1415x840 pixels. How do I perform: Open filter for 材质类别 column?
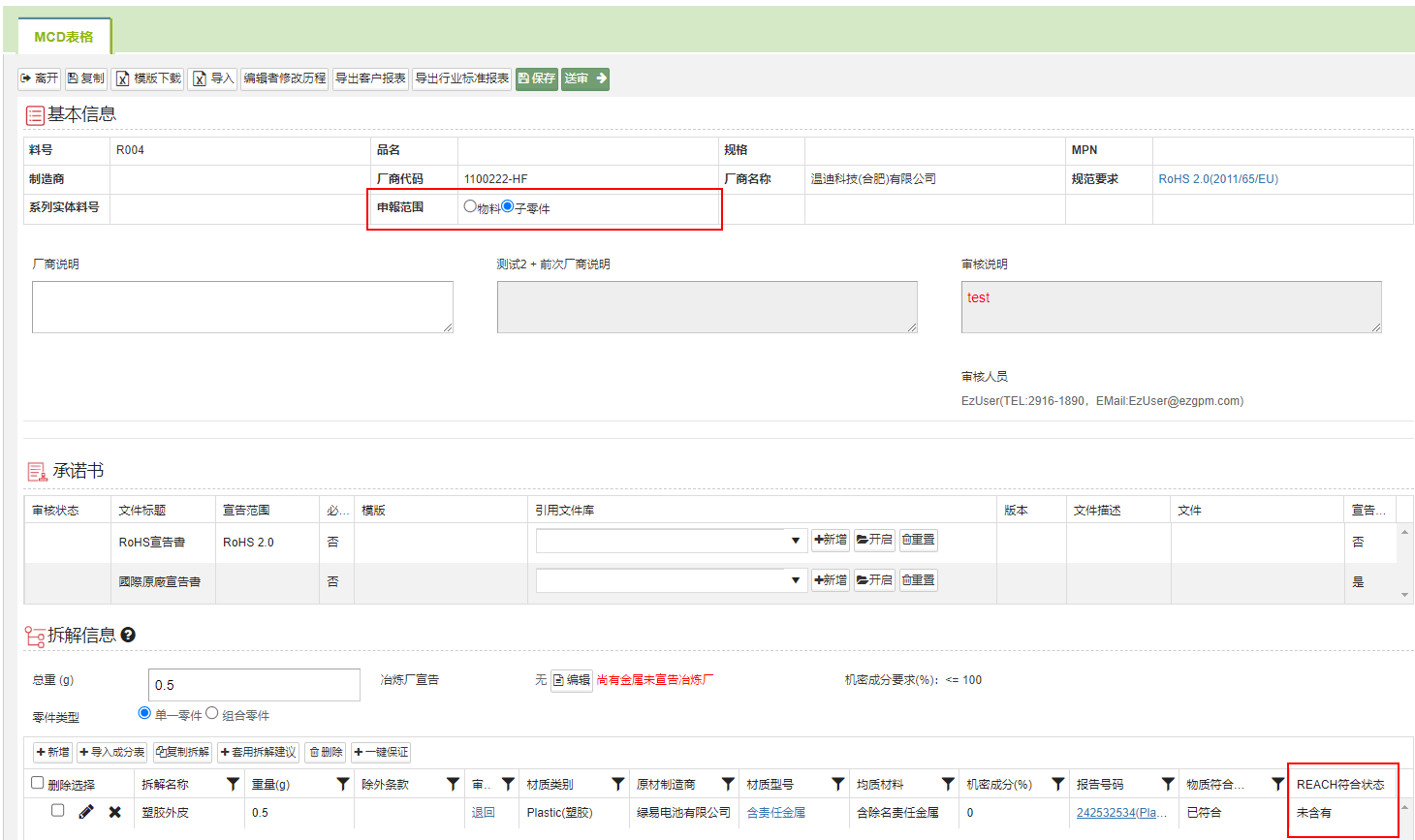click(x=617, y=784)
